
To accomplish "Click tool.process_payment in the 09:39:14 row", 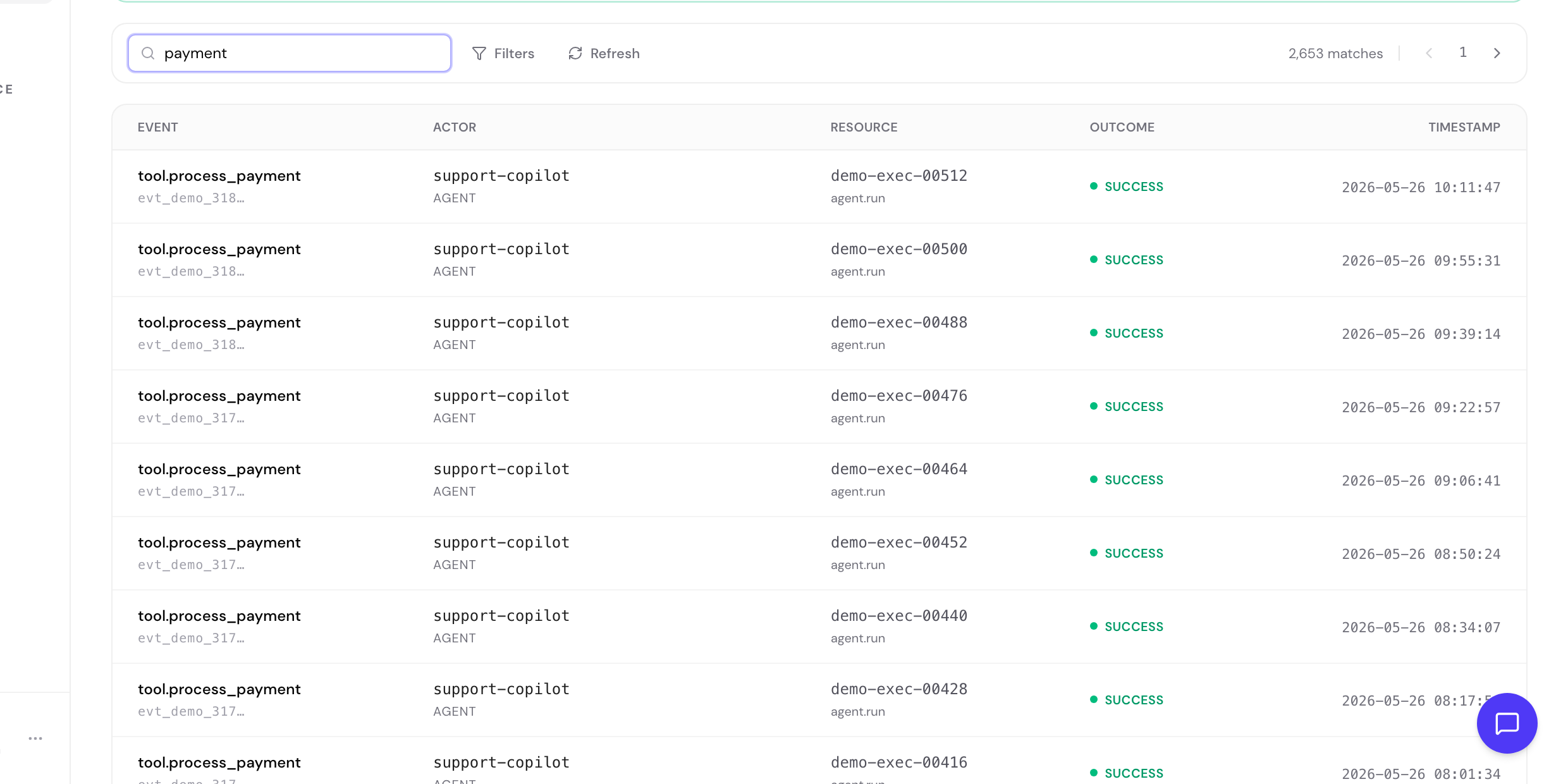I will tap(219, 322).
